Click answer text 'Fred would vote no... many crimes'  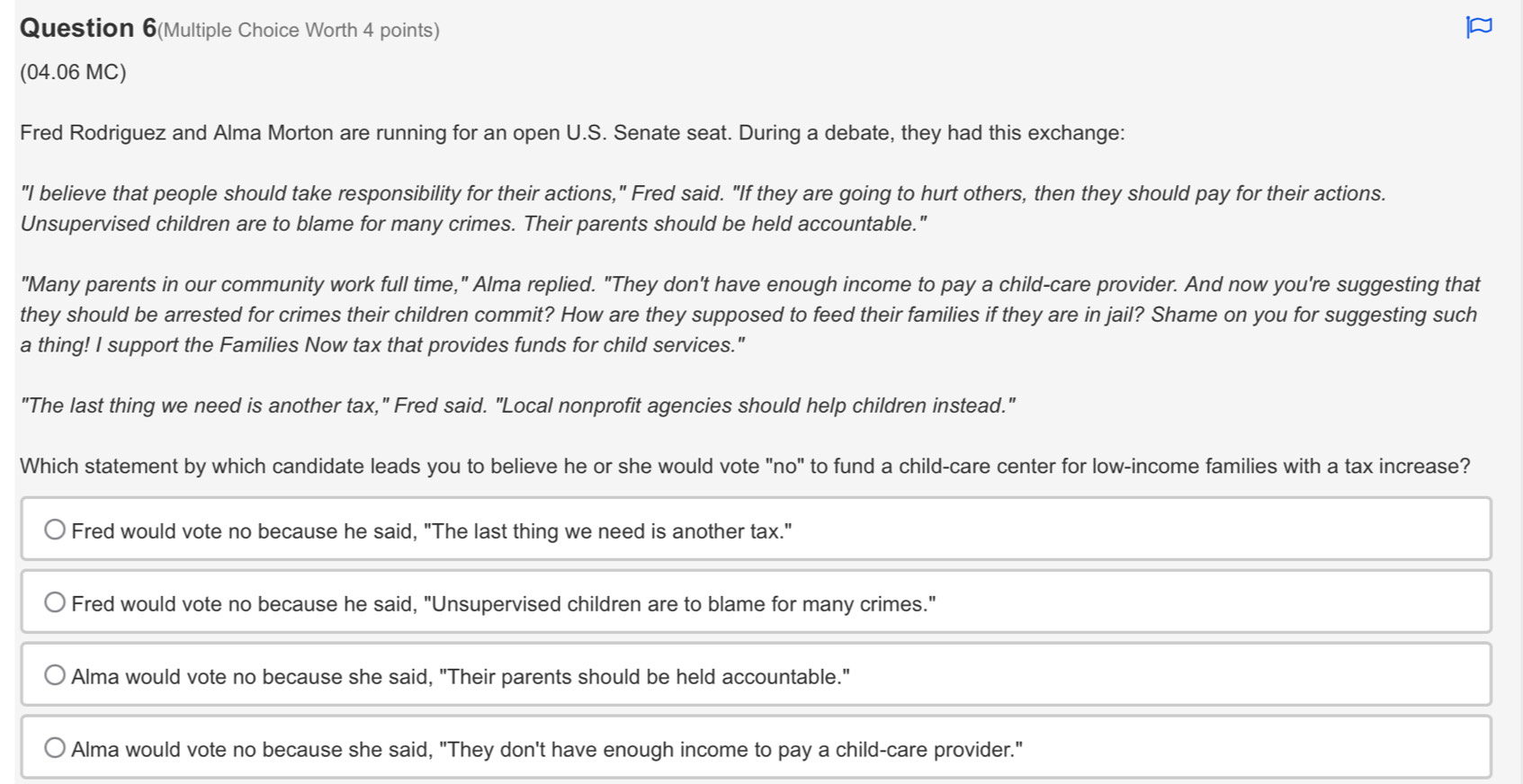pos(504,604)
